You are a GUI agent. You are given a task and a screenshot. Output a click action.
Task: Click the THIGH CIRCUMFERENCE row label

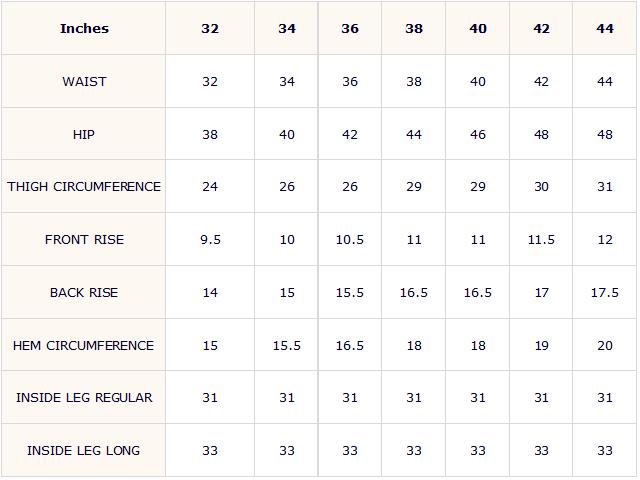tap(84, 187)
